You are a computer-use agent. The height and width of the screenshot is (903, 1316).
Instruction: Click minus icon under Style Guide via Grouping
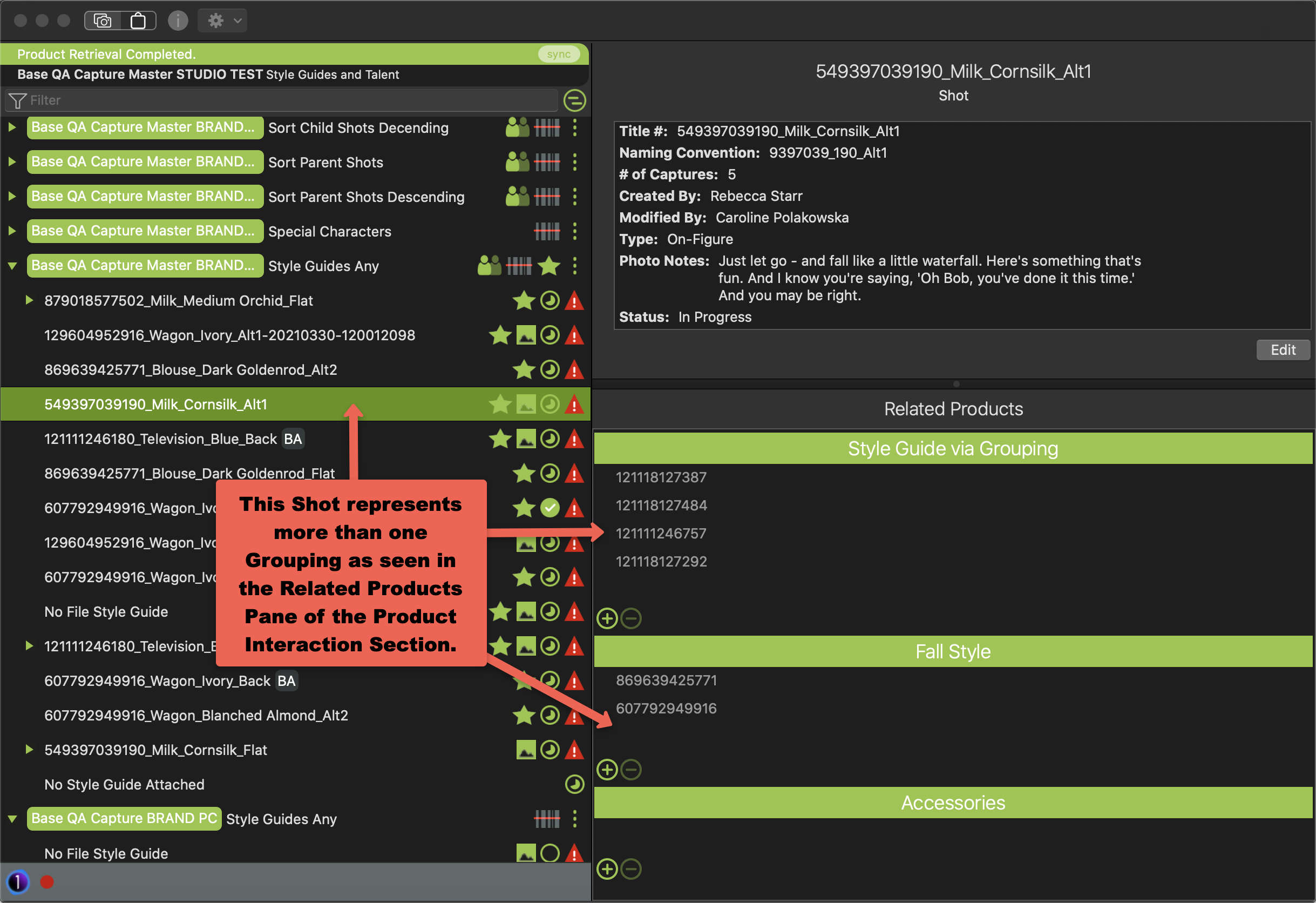pos(631,618)
